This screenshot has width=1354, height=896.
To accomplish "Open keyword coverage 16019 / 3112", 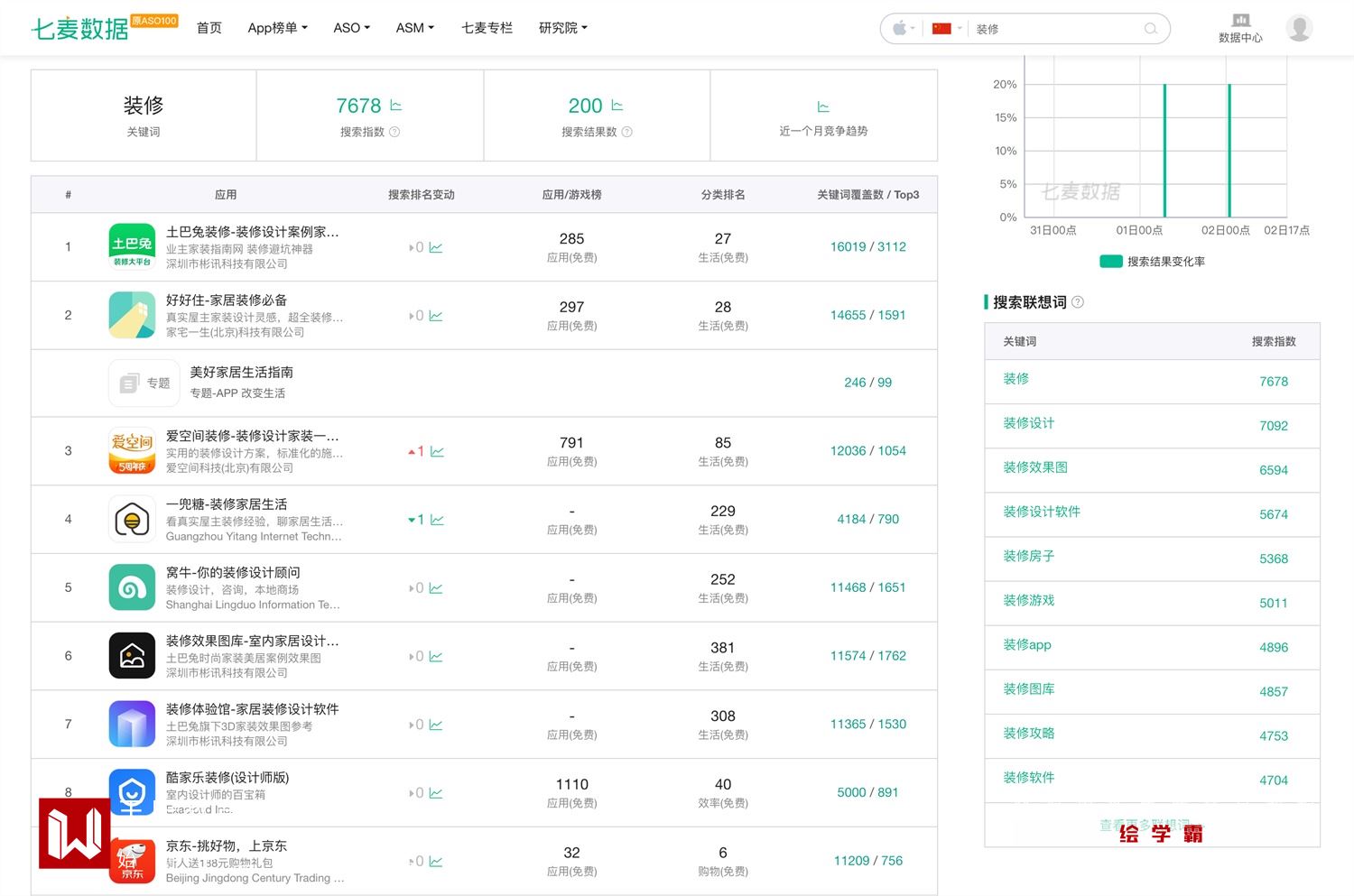I will coord(868,246).
